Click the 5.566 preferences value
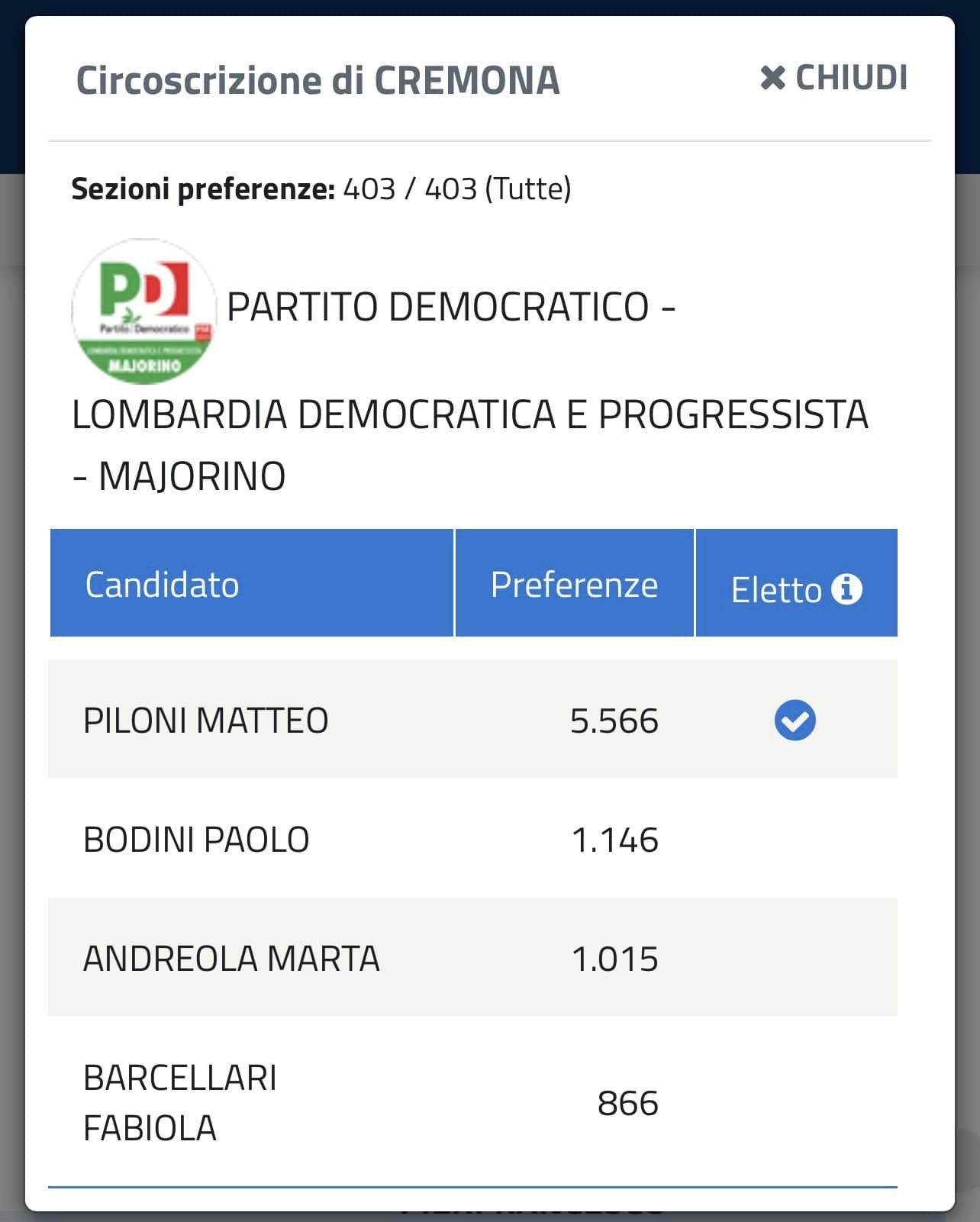Screen dimensions: 980x1222 coord(614,721)
